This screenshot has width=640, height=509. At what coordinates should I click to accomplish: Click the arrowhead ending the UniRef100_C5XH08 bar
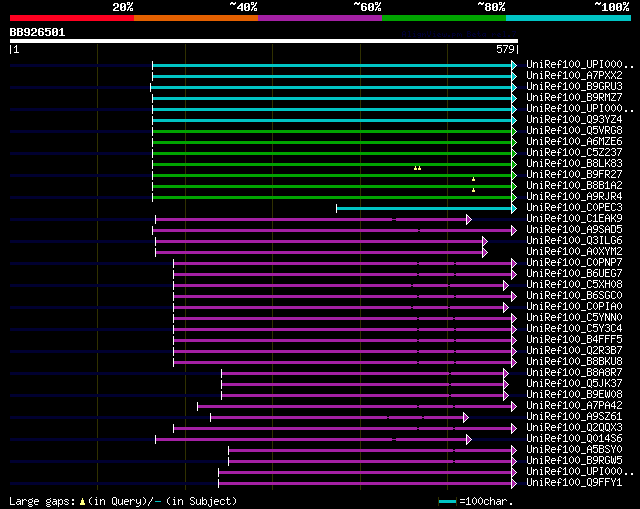(506, 285)
